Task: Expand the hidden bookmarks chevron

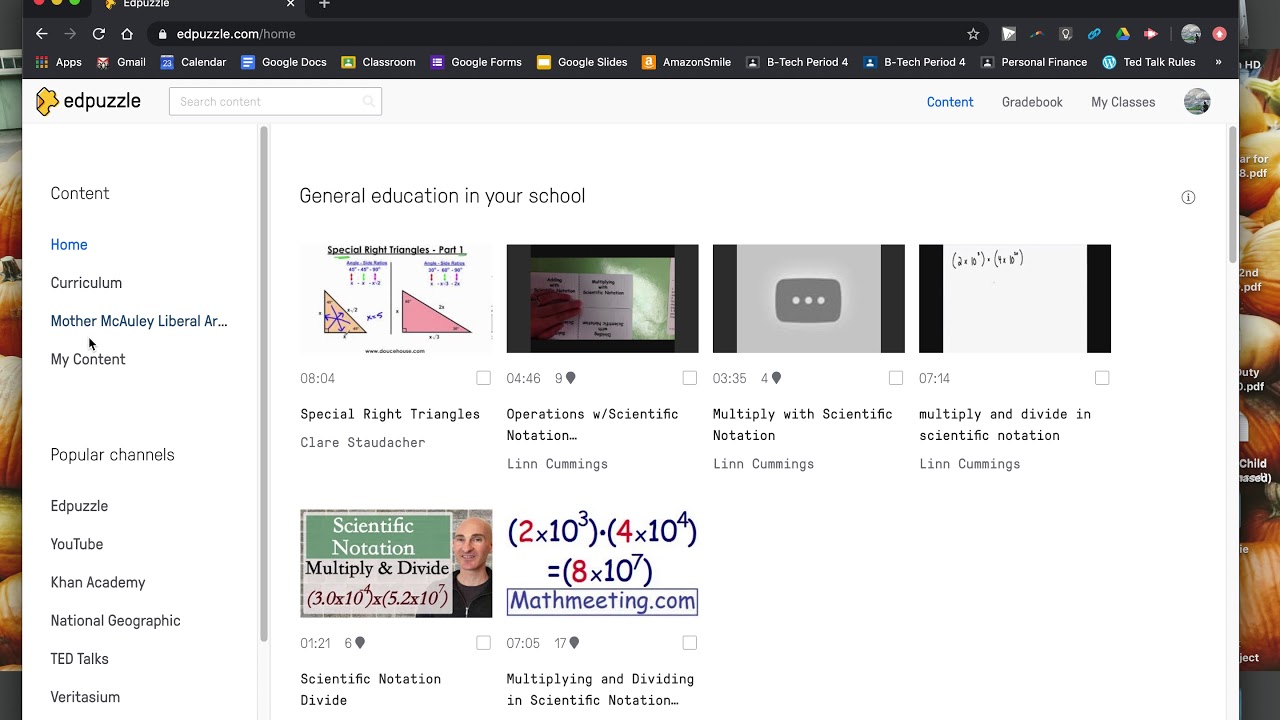Action: point(1218,62)
